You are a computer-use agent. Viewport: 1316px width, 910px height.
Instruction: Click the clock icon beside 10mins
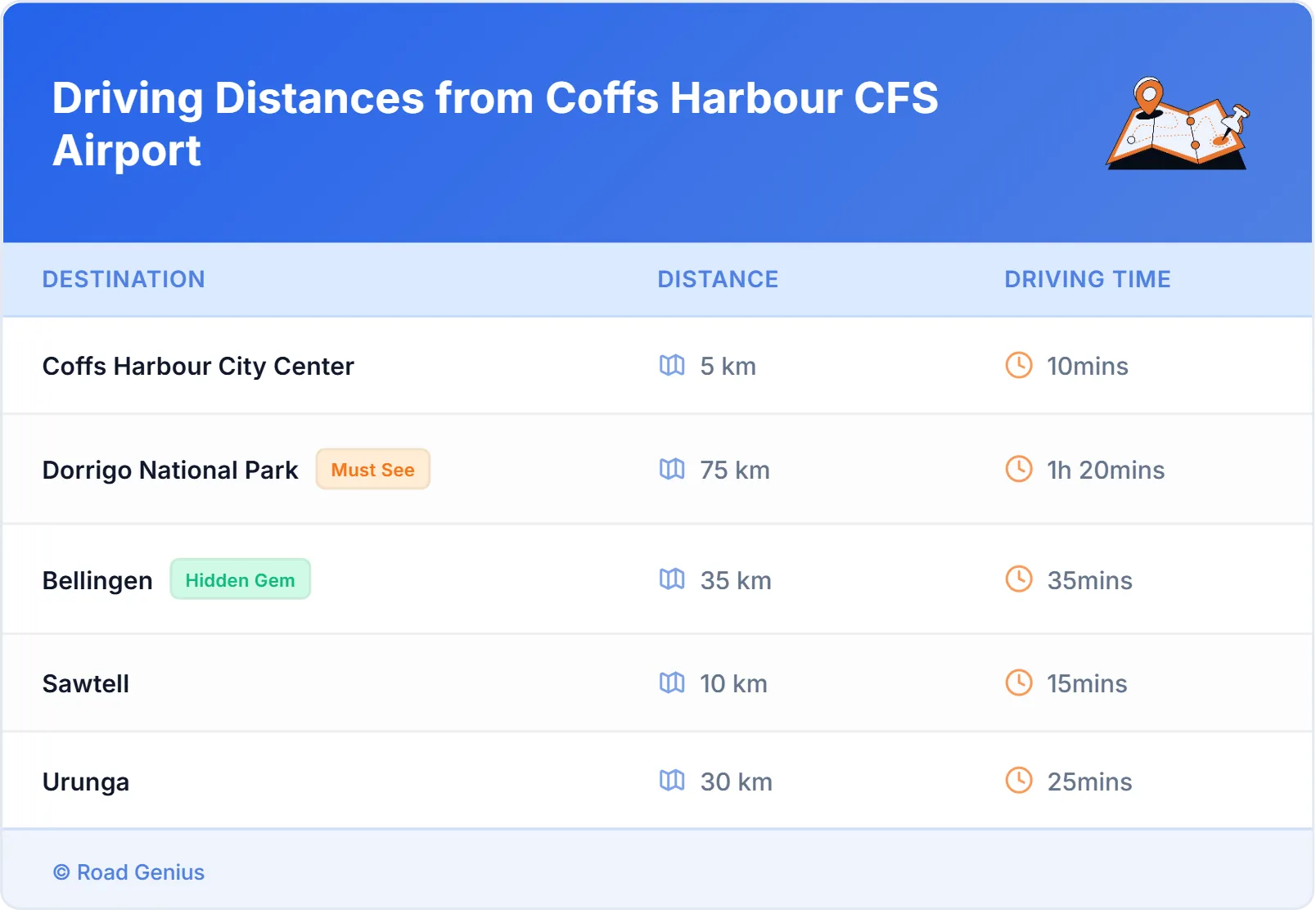[x=1019, y=365]
